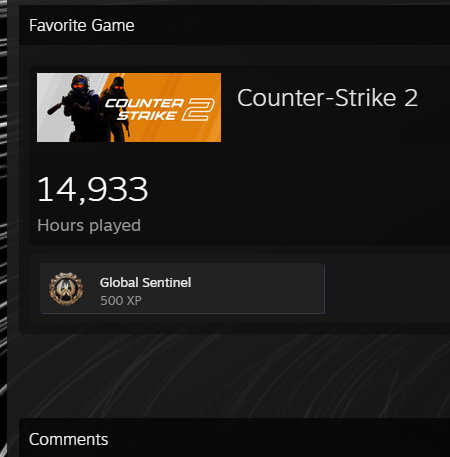The width and height of the screenshot is (450, 457).
Task: Click blank header bar right of Favorite Game title
Action: click(x=292, y=25)
